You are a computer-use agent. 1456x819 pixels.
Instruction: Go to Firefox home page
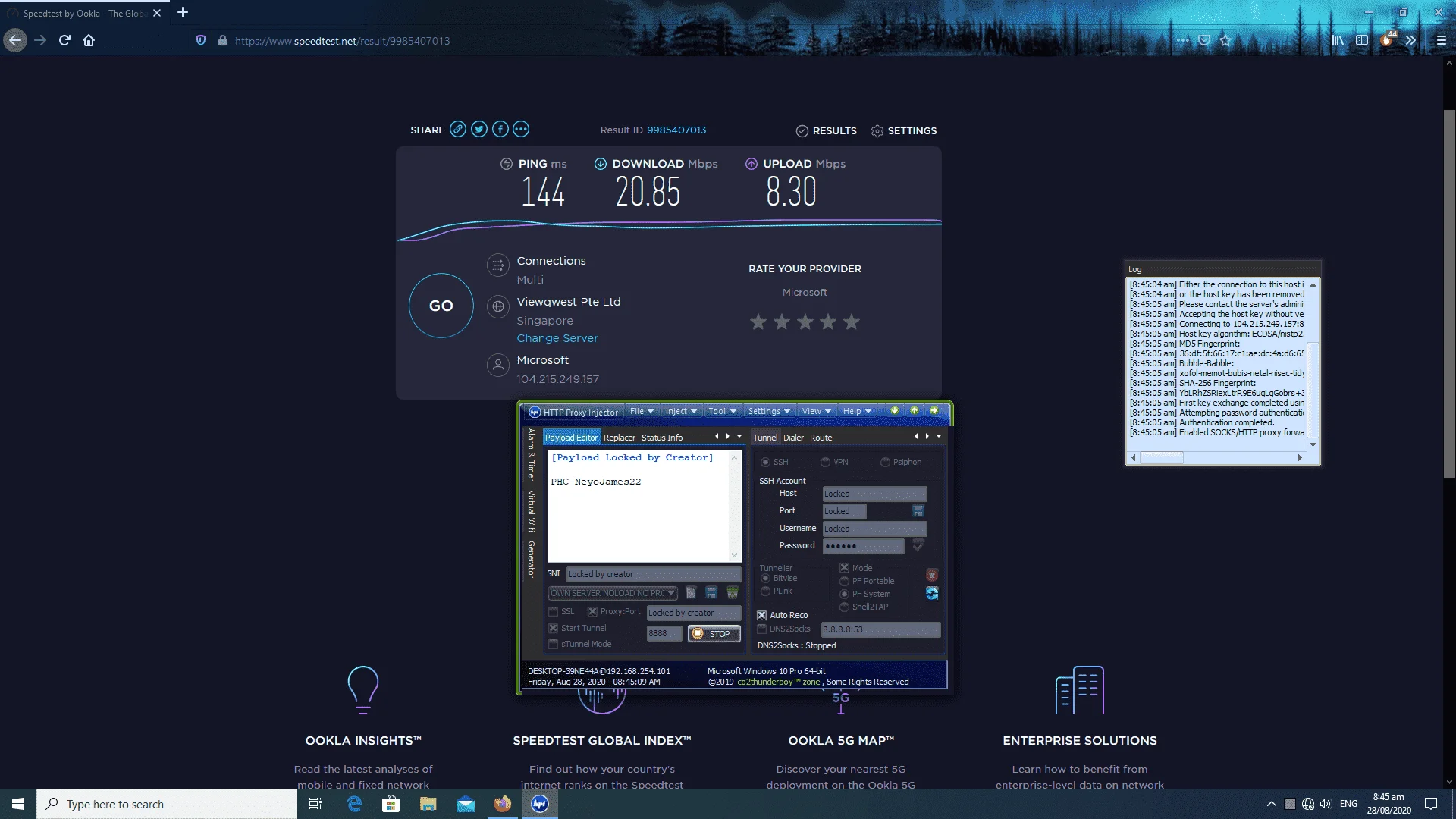click(89, 40)
